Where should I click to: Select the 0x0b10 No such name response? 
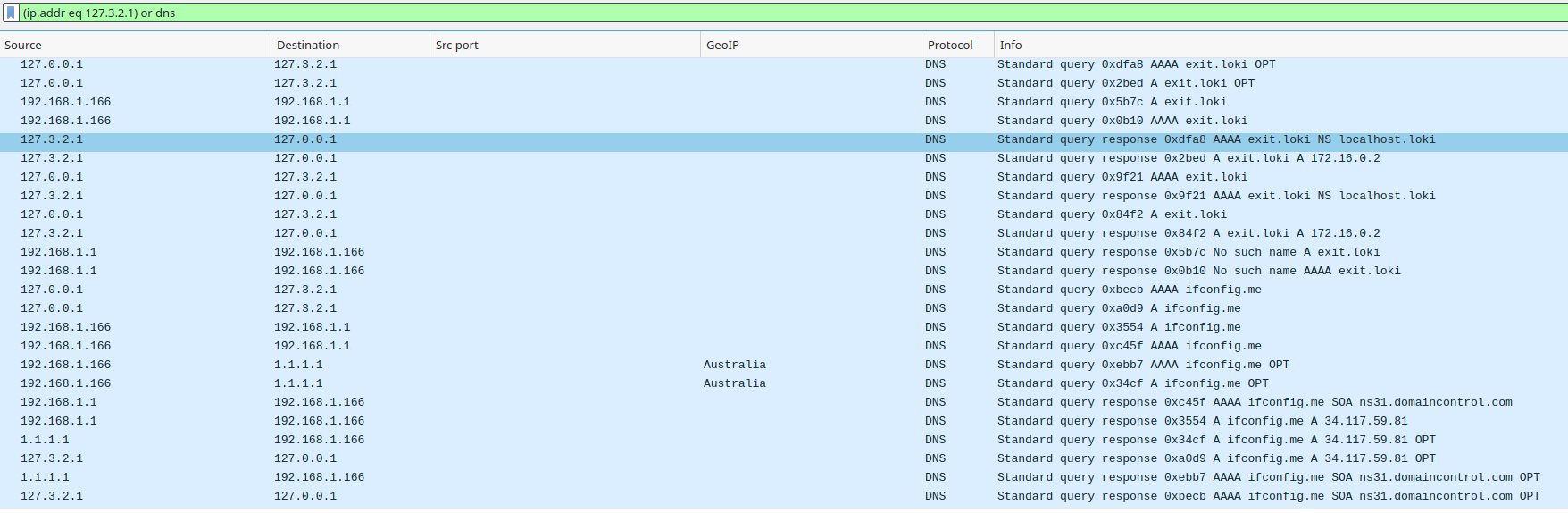pos(784,271)
